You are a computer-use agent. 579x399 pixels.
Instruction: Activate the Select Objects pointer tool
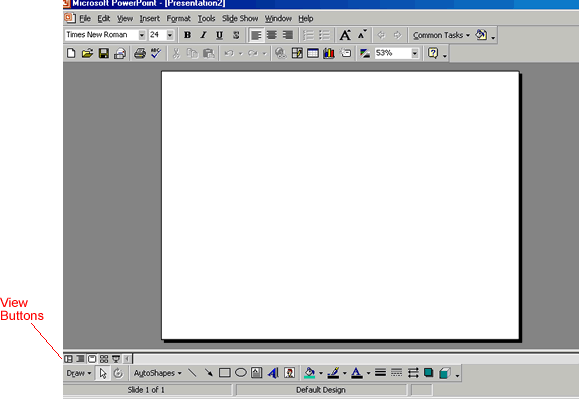point(103,373)
